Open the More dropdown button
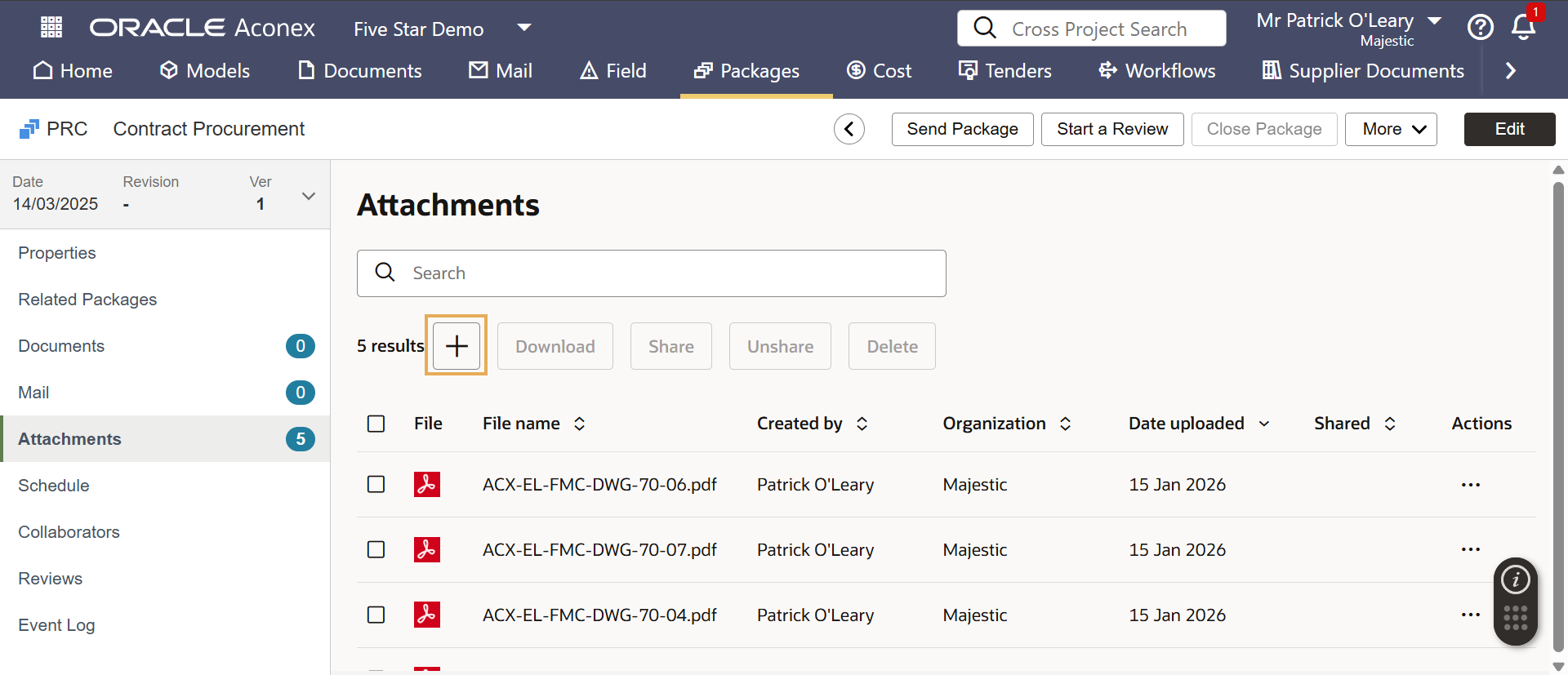The height and width of the screenshot is (675, 1568). pyautogui.click(x=1393, y=129)
